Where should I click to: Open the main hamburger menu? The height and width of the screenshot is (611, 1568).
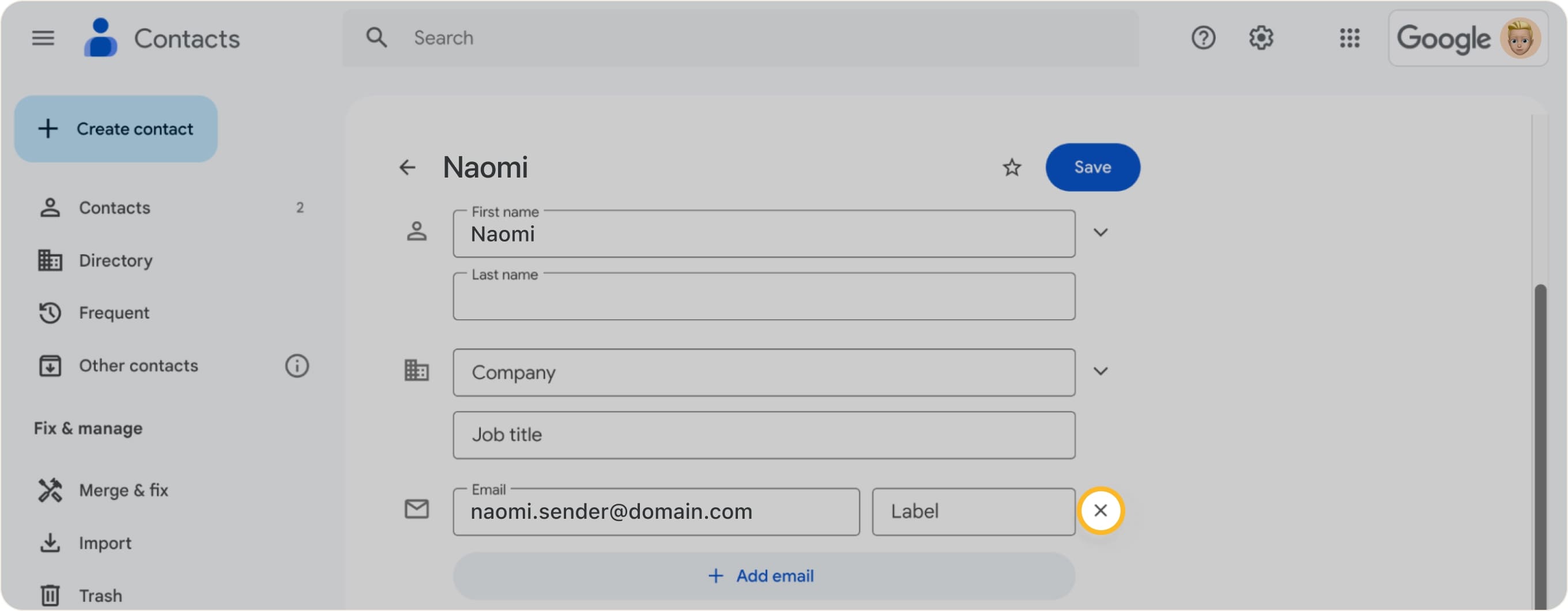click(x=43, y=39)
